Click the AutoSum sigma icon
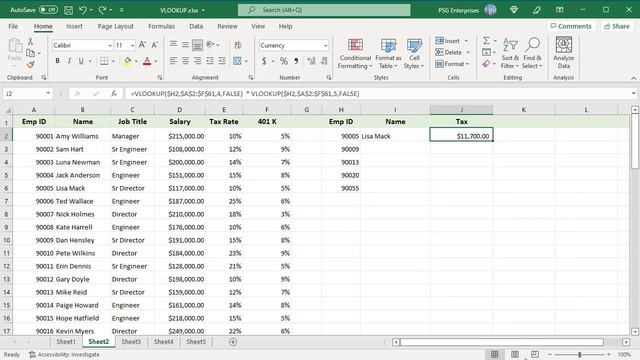The image size is (640, 360). click(487, 41)
